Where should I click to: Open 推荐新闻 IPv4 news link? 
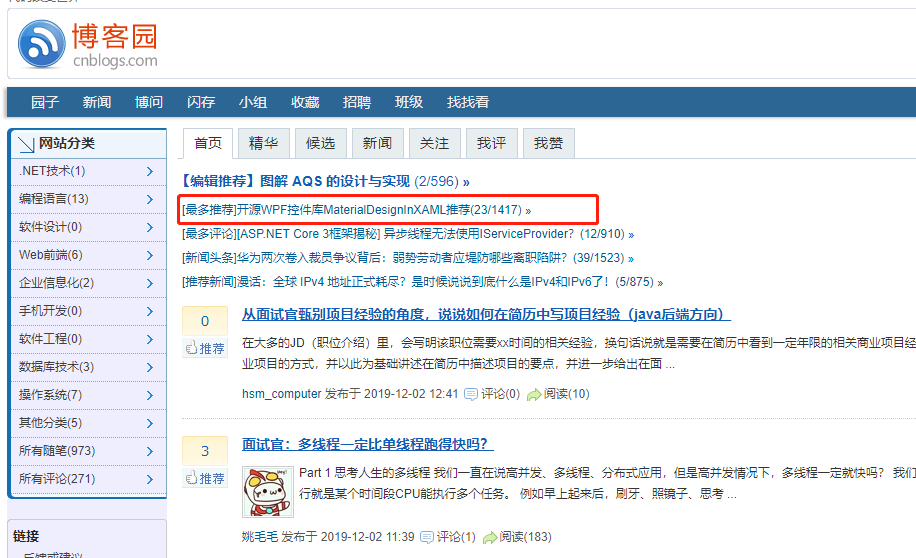[x=422, y=282]
